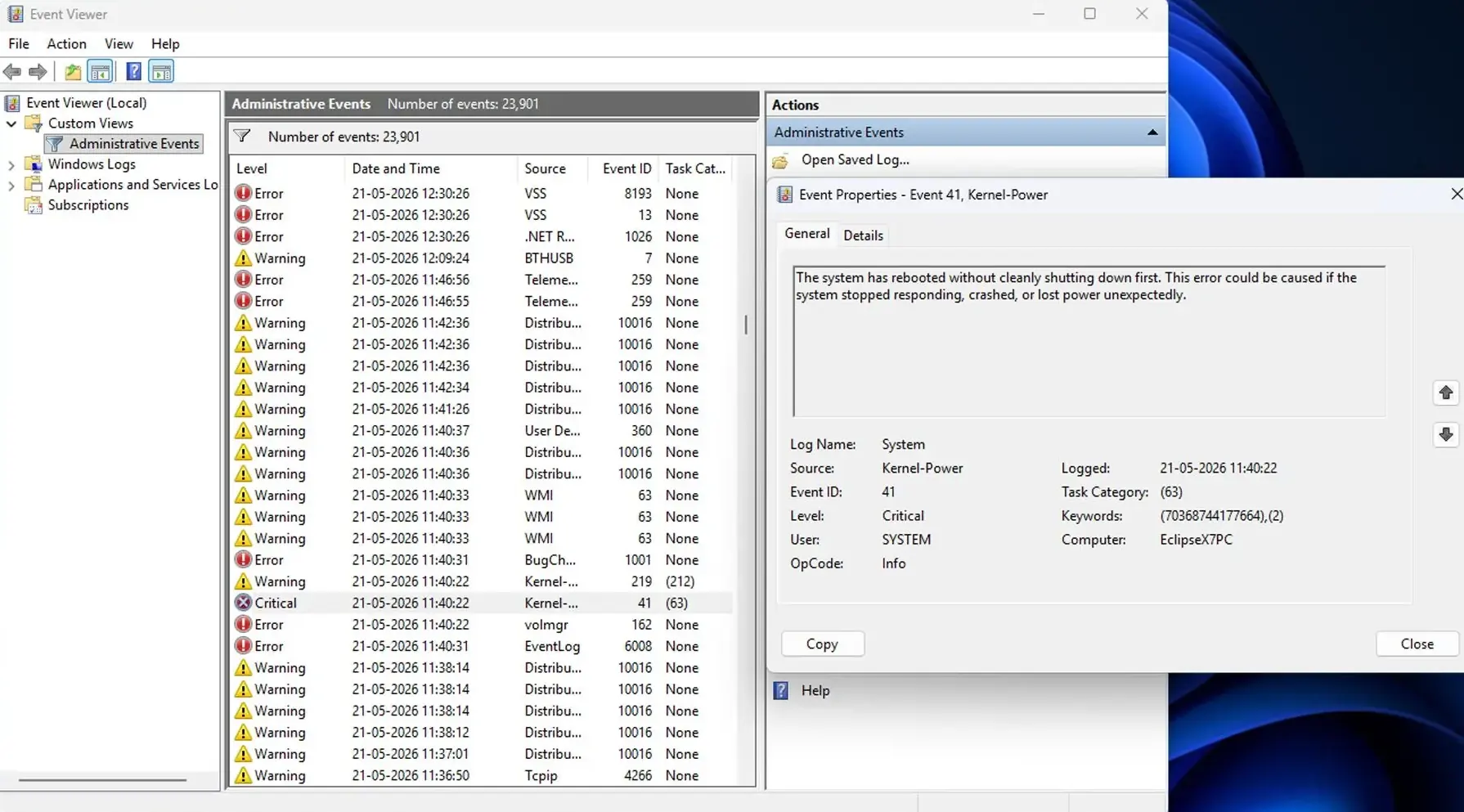The width and height of the screenshot is (1464, 812).
Task: Toggle the Show/Hide Console Tree toolbar icon
Action: pos(100,72)
